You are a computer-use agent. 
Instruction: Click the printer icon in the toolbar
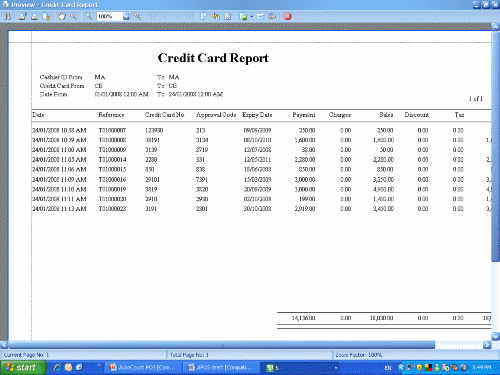[x=34, y=16]
